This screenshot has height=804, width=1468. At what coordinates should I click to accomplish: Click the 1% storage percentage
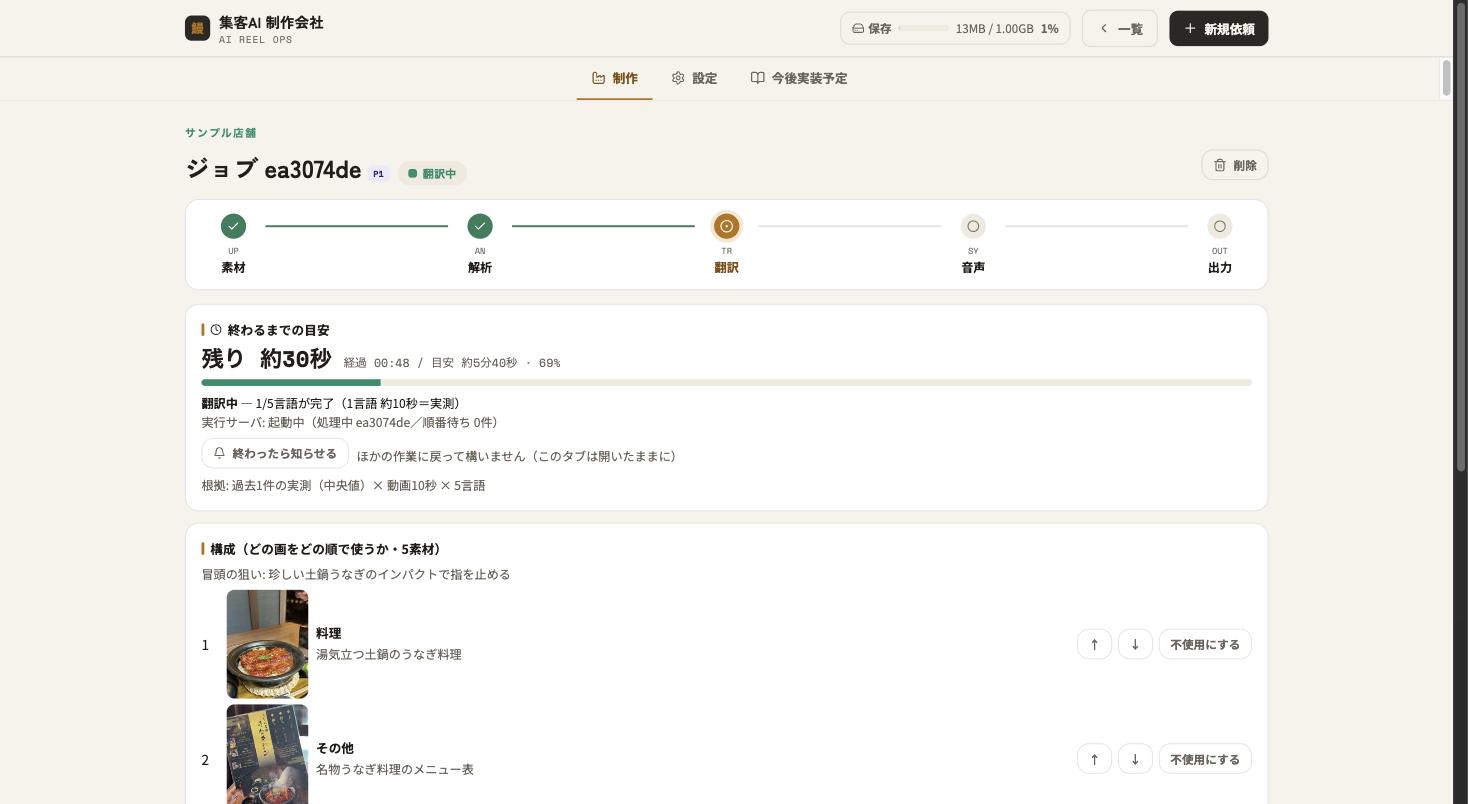click(1049, 29)
